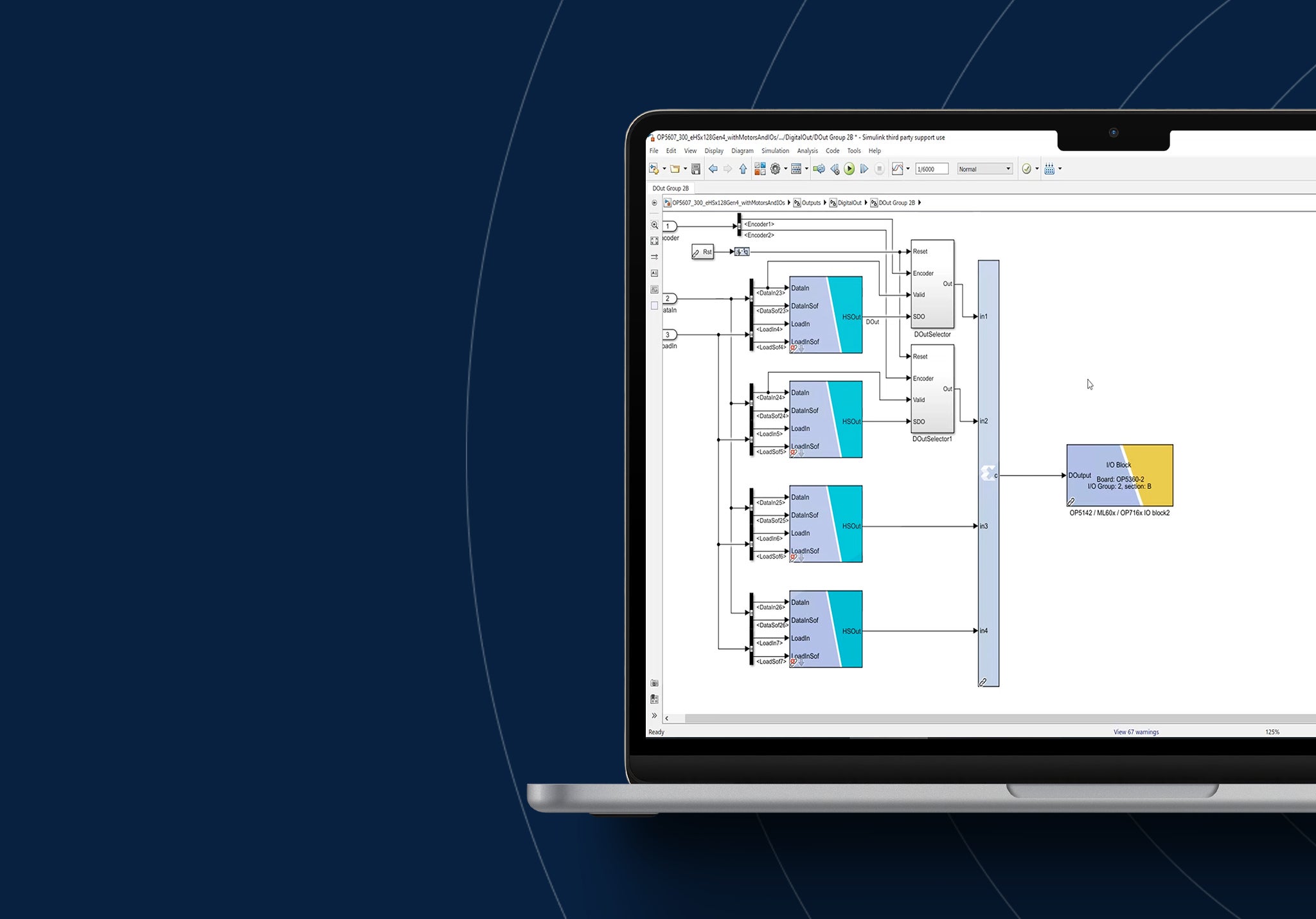Save the model using the Save icon
The image size is (1316, 919).
pyautogui.click(x=695, y=168)
